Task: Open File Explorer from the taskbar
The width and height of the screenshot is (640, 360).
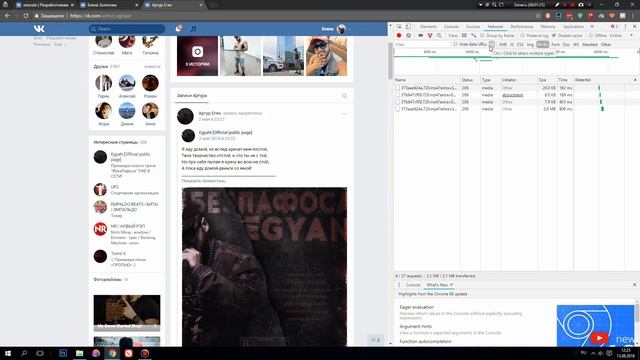Action: click(79, 353)
